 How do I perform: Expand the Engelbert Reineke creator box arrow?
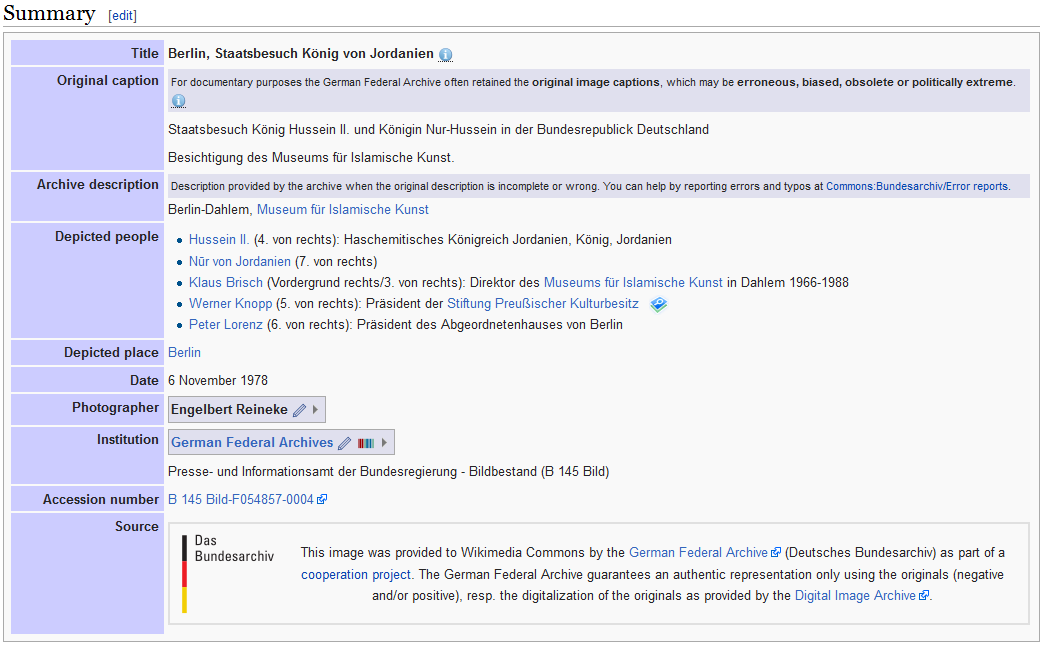tap(316, 410)
